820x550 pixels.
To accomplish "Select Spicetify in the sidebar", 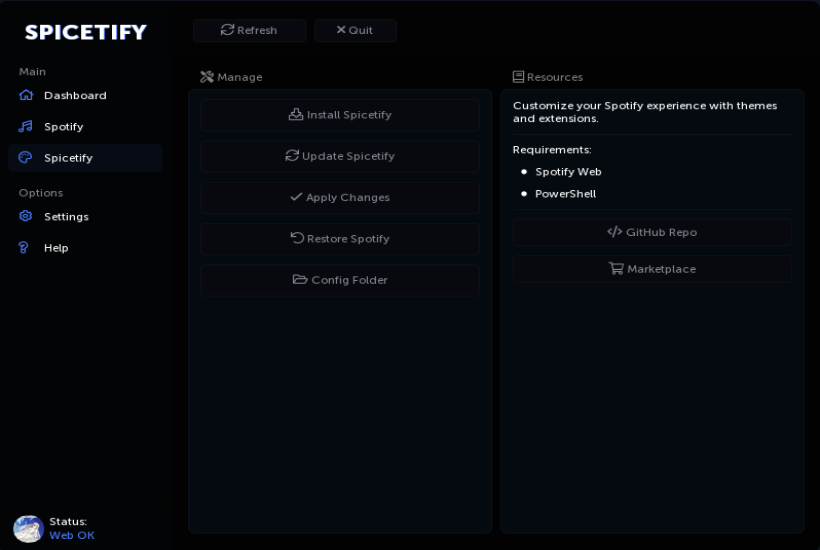I will coord(85,158).
